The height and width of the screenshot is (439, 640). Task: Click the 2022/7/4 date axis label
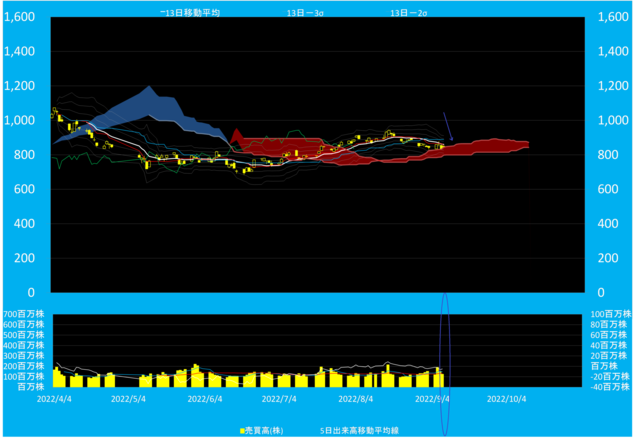pos(279,397)
